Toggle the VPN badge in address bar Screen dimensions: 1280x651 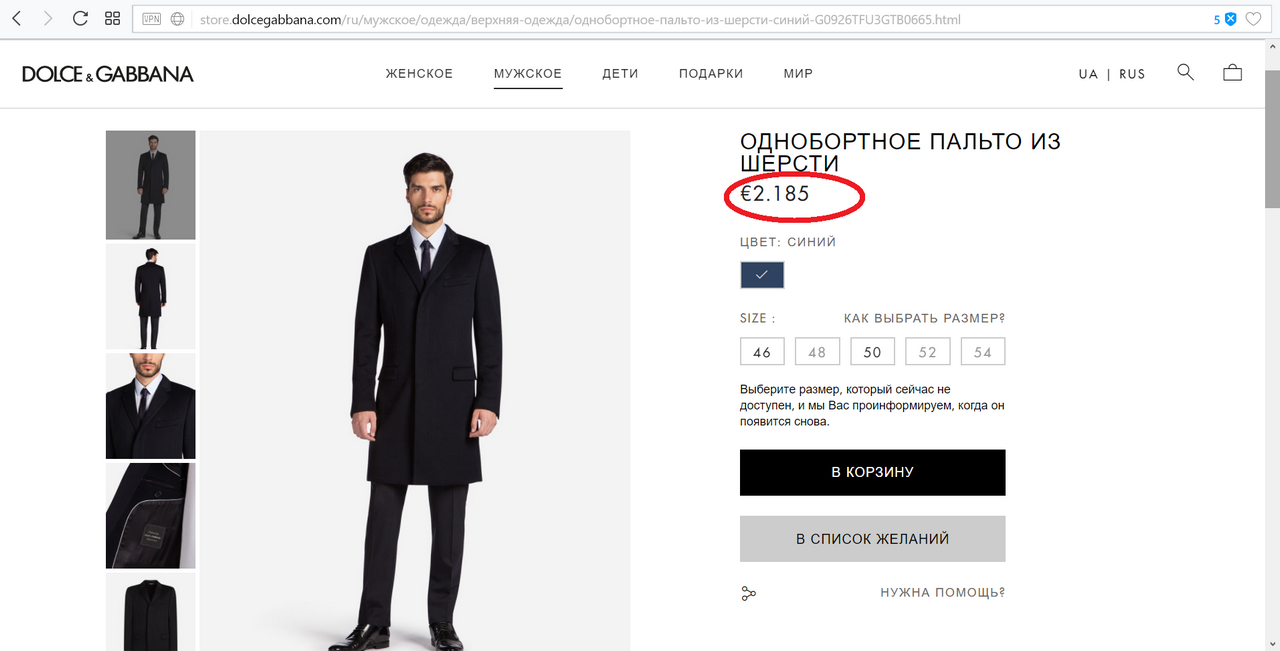point(151,19)
